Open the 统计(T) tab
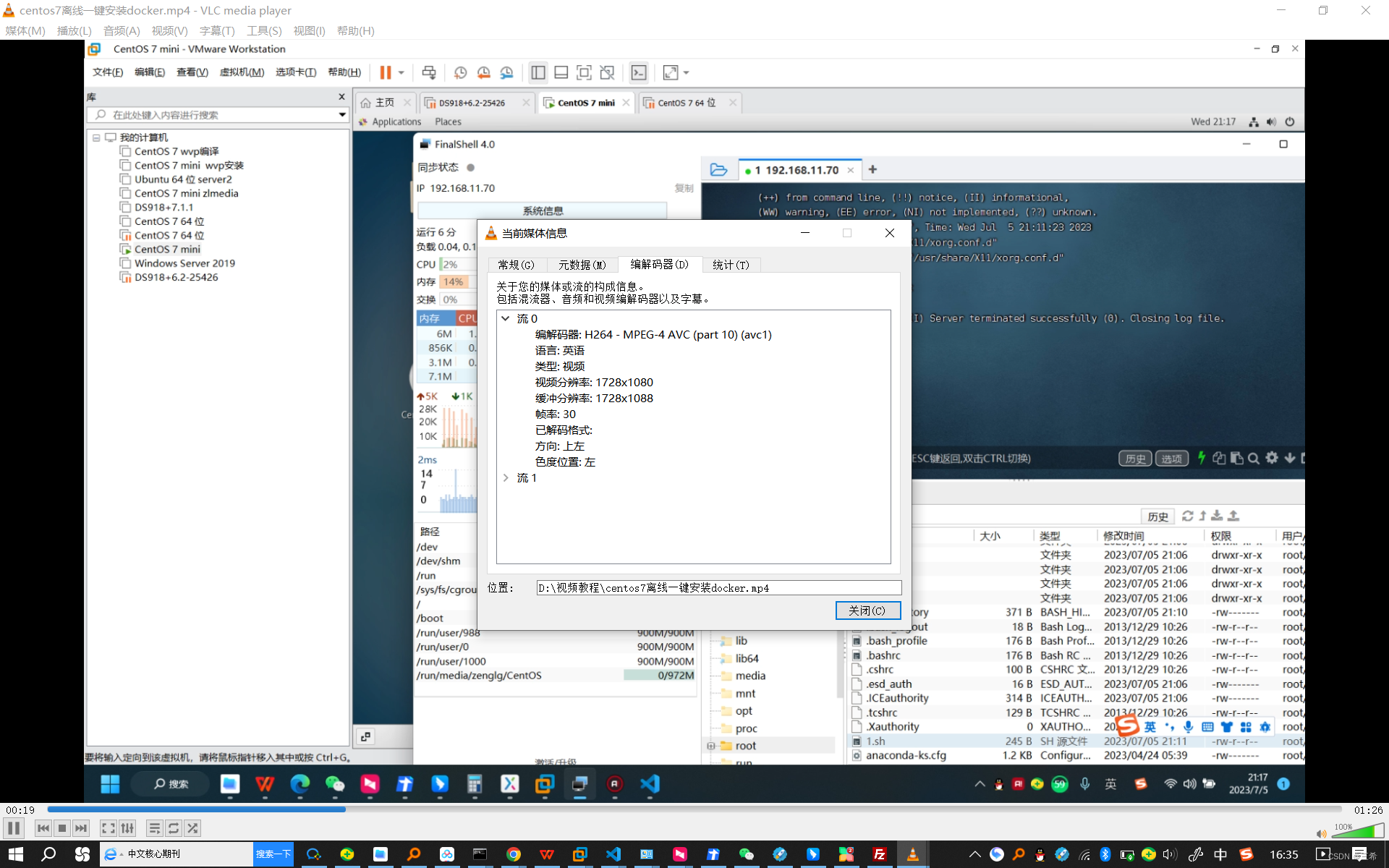Viewport: 1389px width, 868px height. [x=731, y=265]
